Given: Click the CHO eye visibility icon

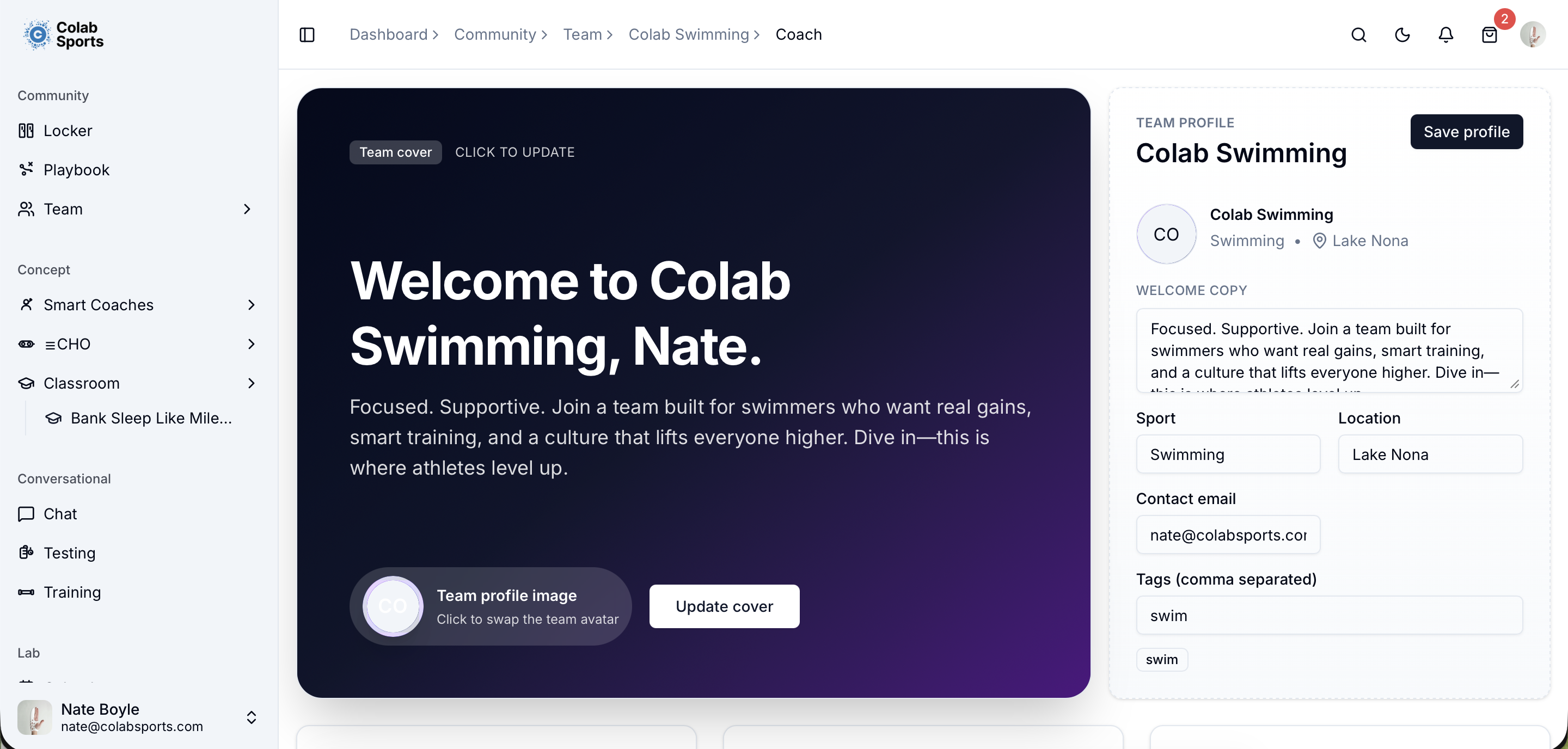Looking at the screenshot, I should click(x=26, y=344).
